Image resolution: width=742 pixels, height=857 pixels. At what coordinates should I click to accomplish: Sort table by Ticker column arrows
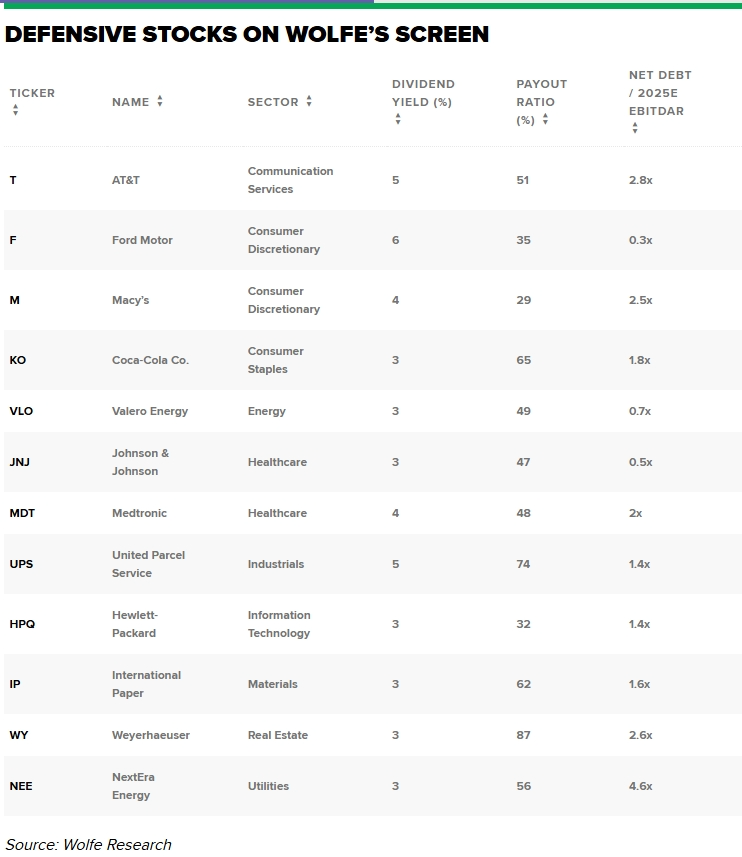[15, 110]
